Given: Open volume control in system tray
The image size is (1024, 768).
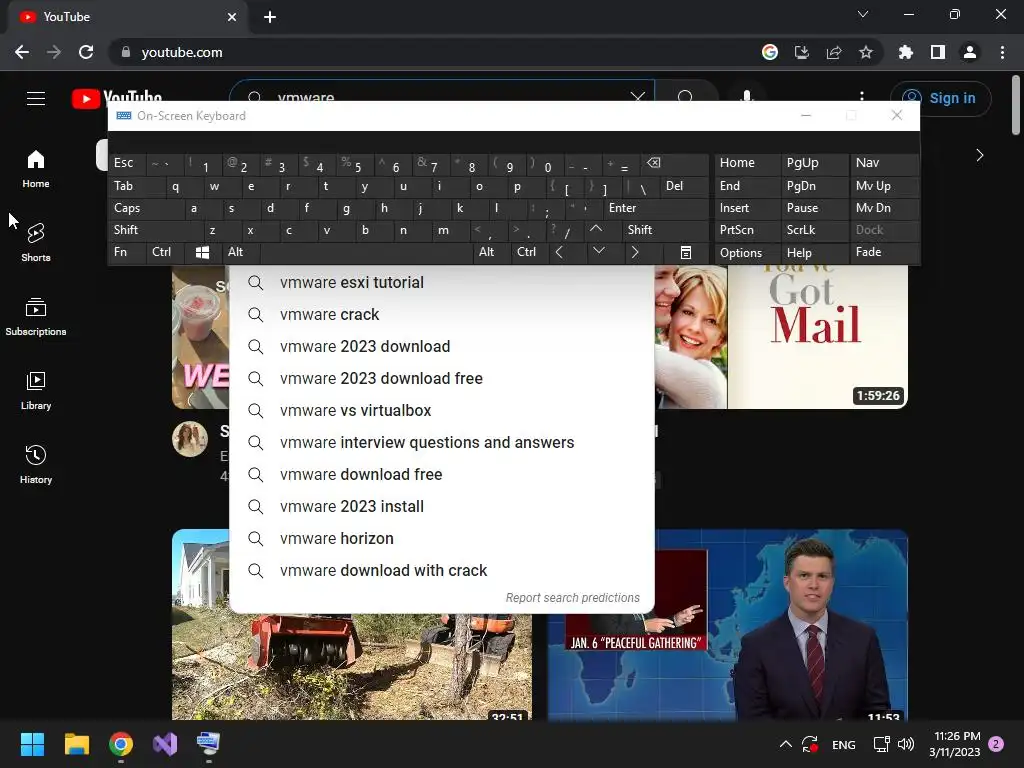Looking at the screenshot, I should [906, 744].
